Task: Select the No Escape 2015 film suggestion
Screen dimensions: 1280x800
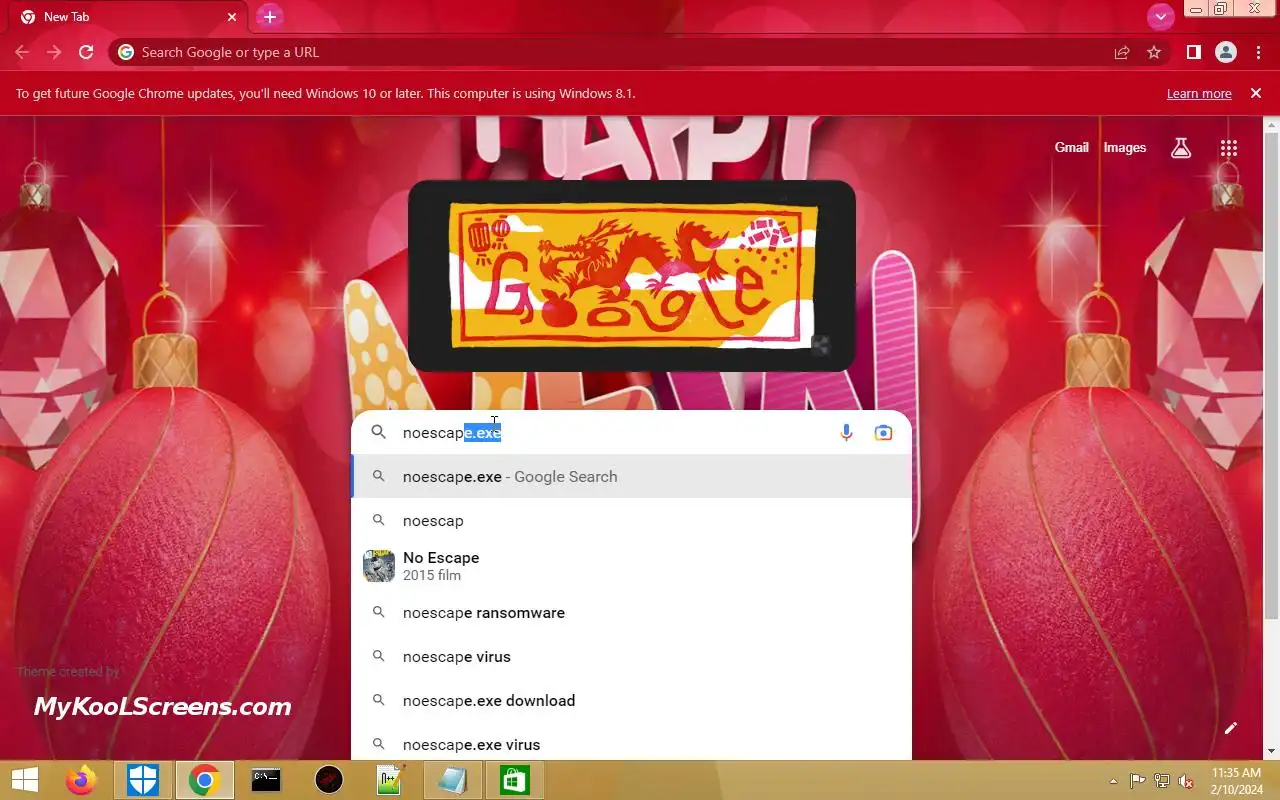Action: 631,566
